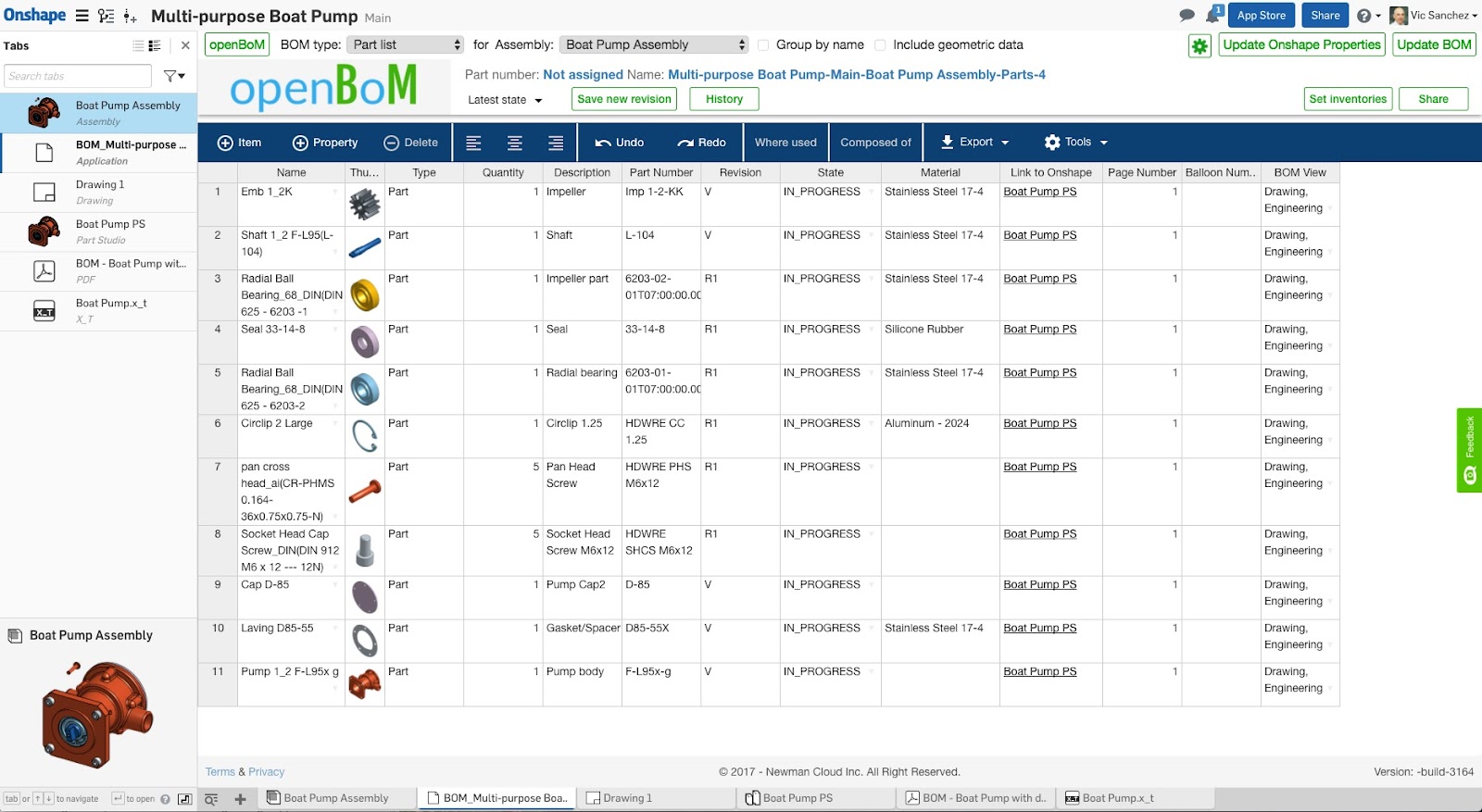The image size is (1482, 812).
Task: Click the blue Share button in header
Action: (x=1325, y=16)
